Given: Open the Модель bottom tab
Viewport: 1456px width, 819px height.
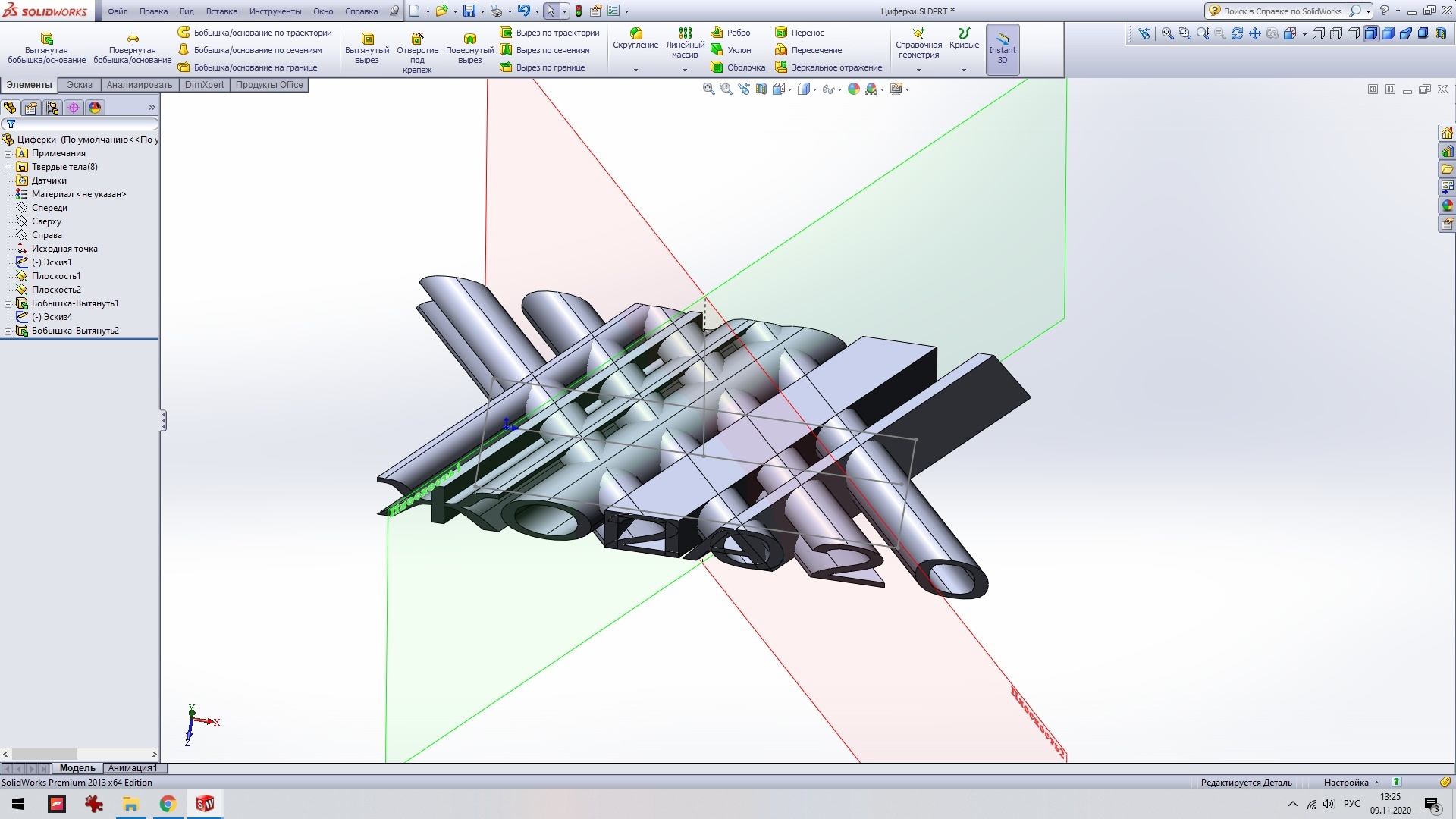Looking at the screenshot, I should tap(77, 768).
